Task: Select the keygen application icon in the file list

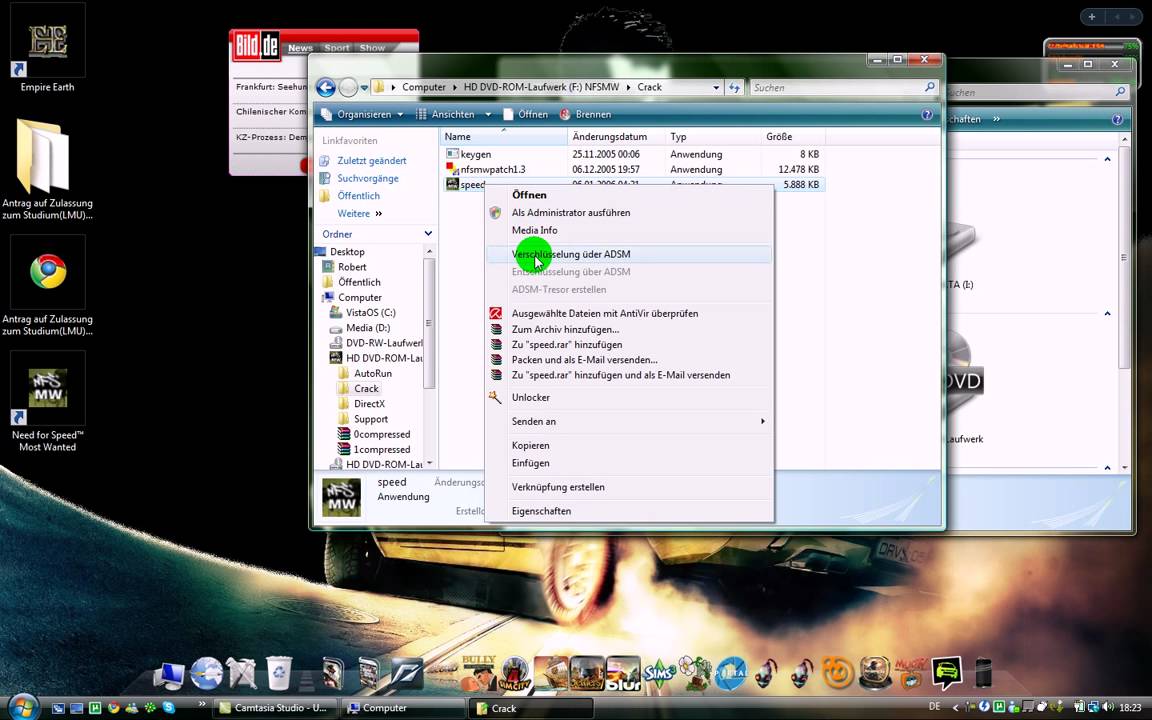Action: [452, 154]
